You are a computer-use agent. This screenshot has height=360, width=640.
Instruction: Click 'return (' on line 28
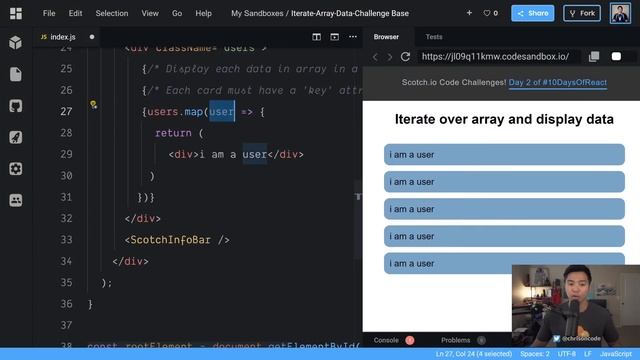point(179,133)
